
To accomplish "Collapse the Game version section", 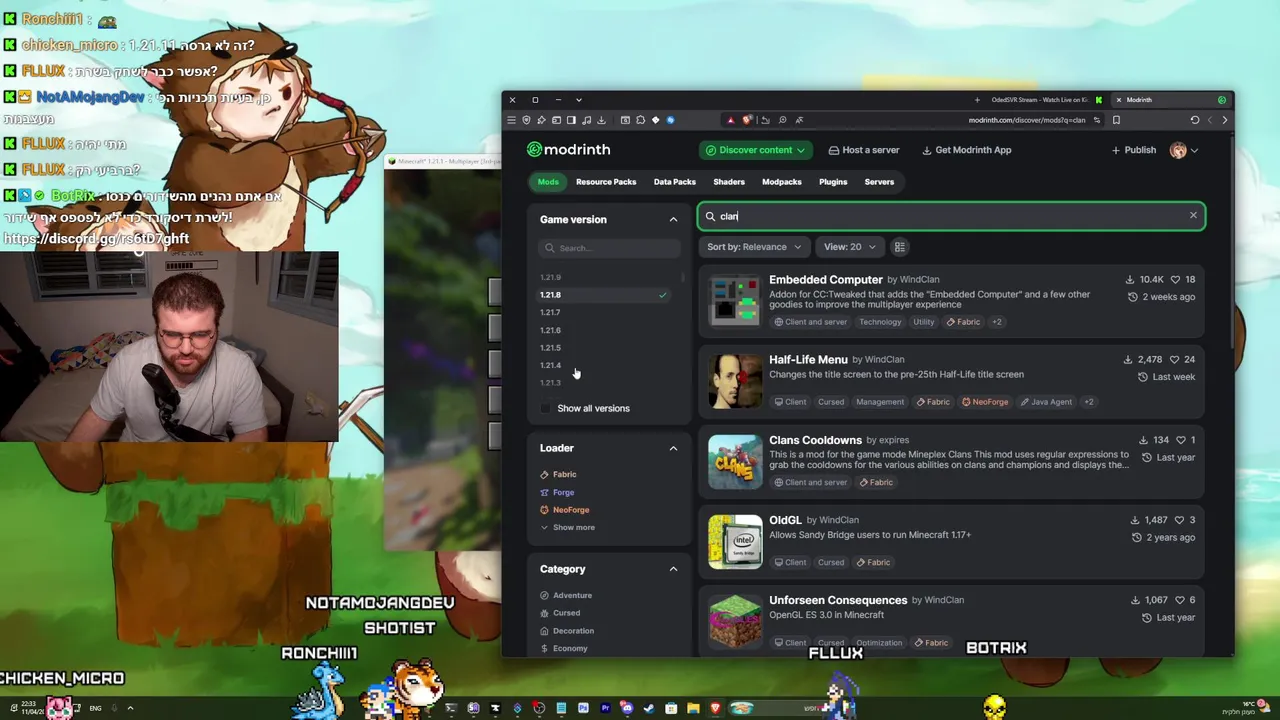I will [673, 219].
